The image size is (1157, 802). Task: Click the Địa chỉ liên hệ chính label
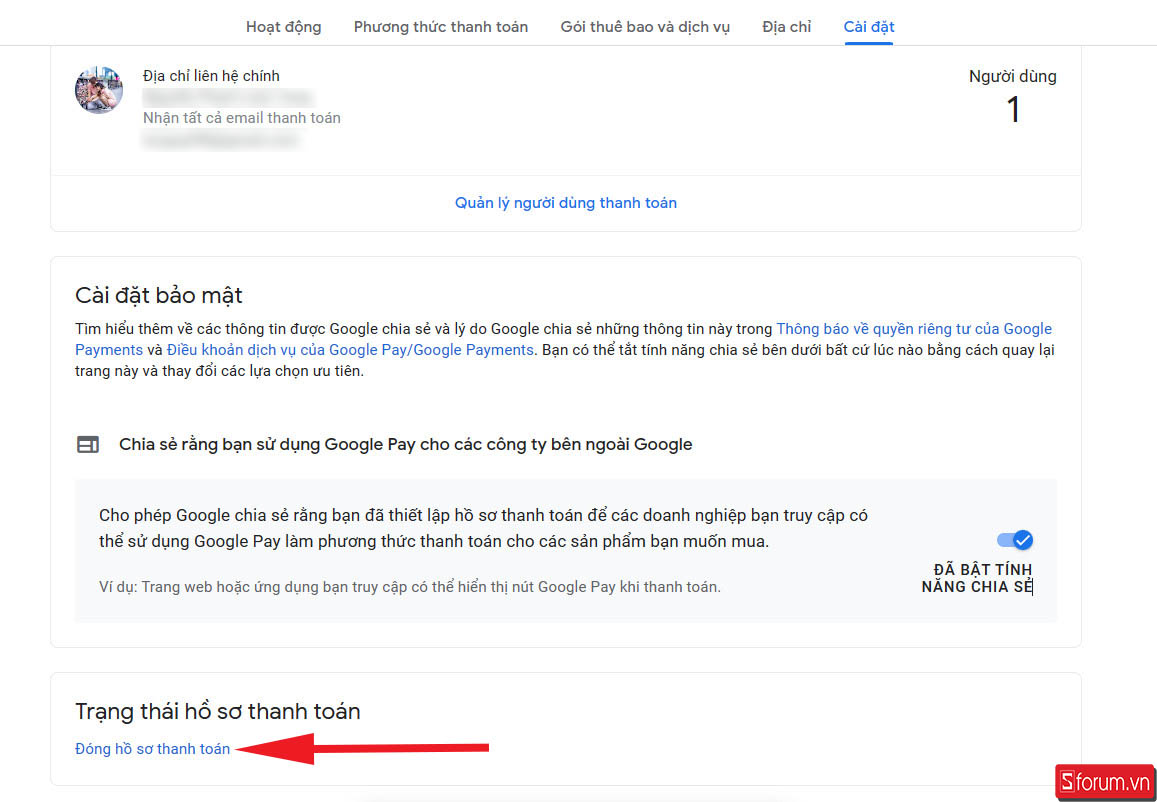coord(211,76)
